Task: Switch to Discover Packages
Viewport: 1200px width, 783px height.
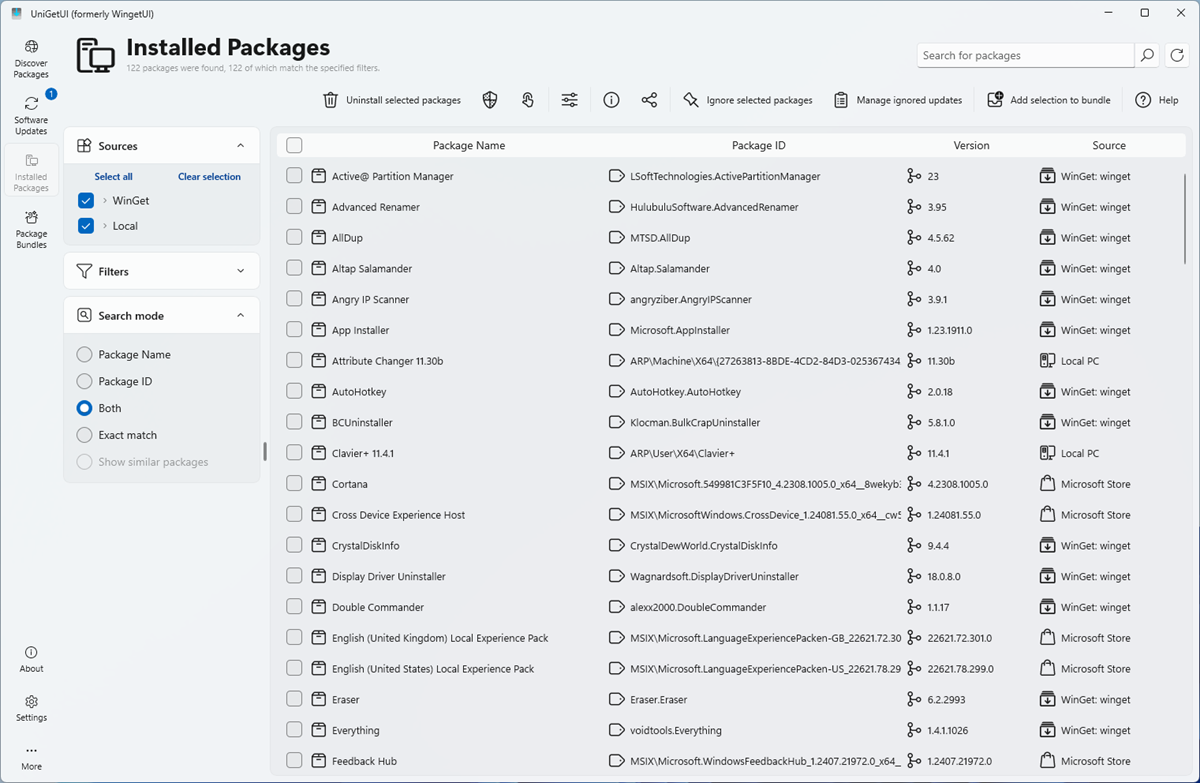Action: [31, 59]
